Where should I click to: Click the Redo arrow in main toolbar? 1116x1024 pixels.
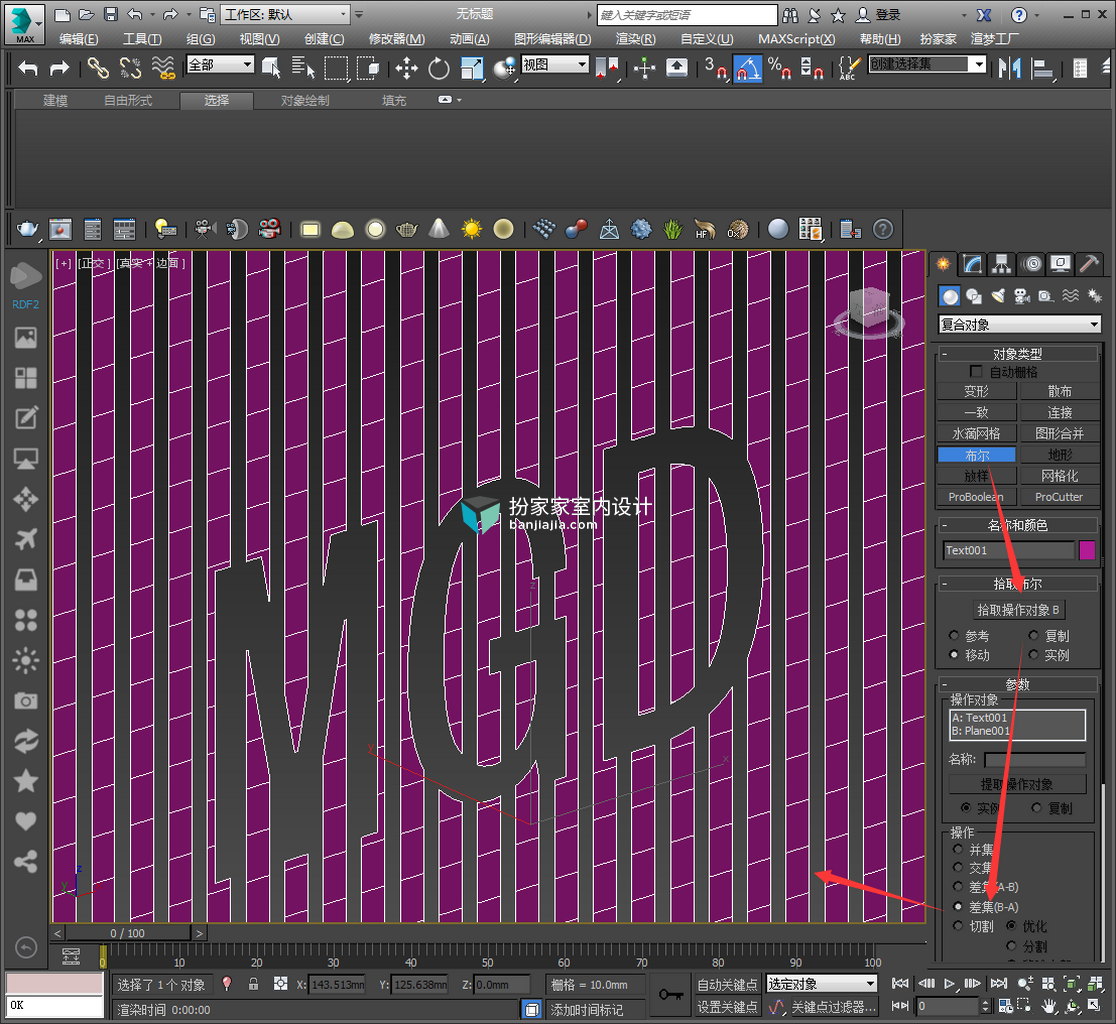point(59,68)
